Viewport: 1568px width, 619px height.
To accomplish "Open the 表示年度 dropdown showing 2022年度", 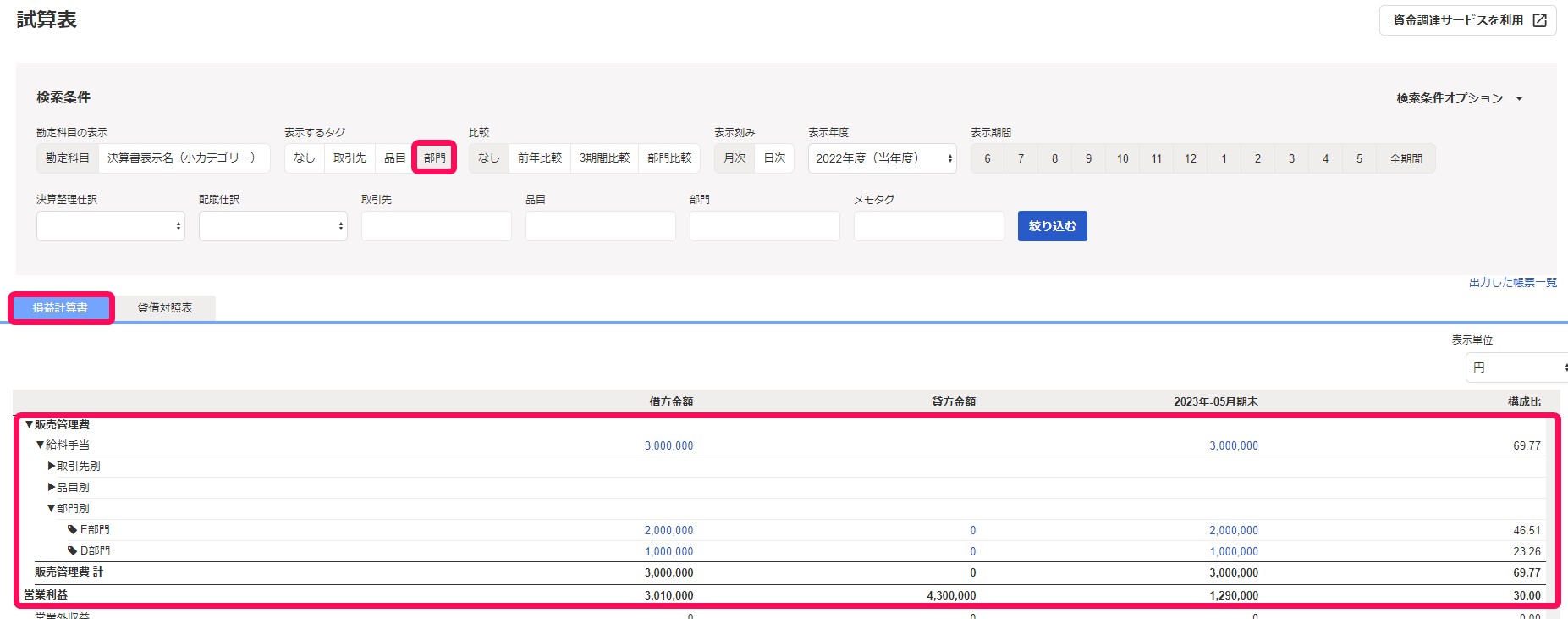I will pos(883,158).
